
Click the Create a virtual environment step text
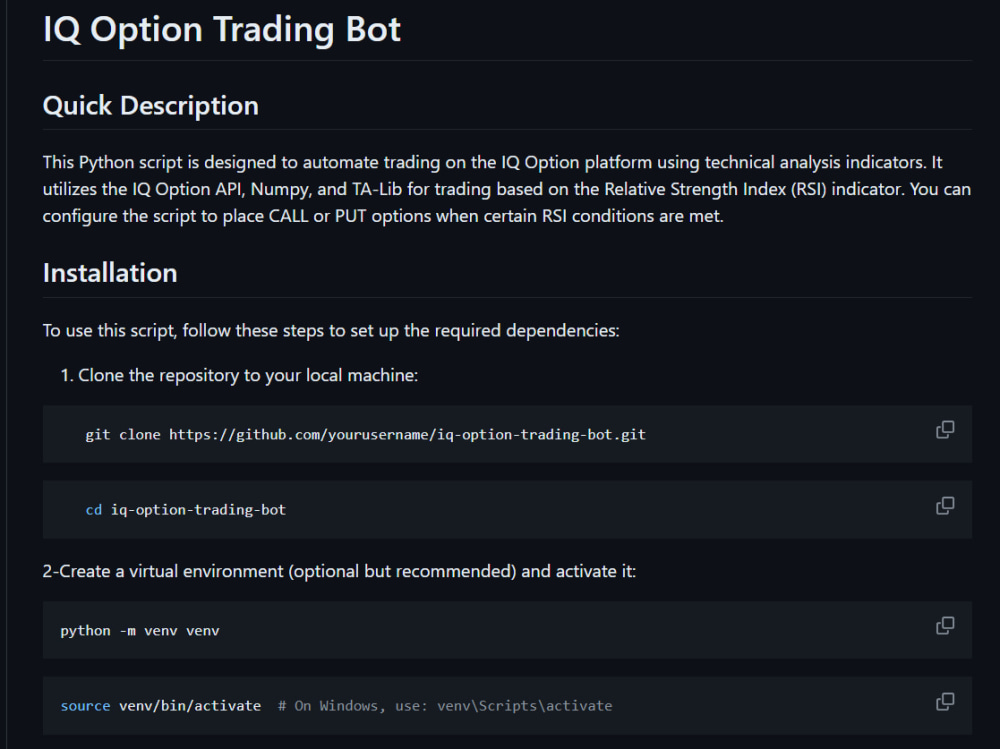click(x=340, y=572)
